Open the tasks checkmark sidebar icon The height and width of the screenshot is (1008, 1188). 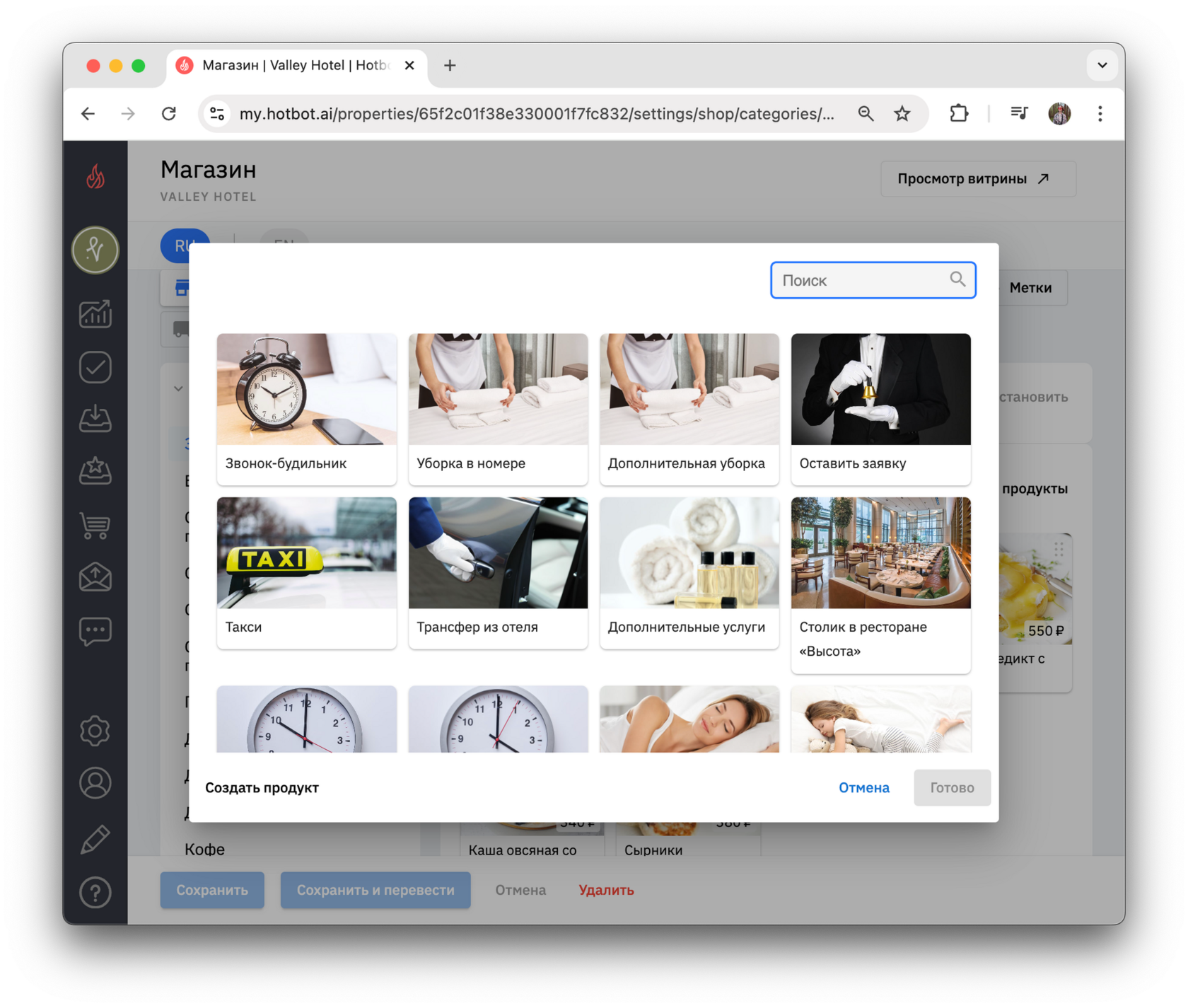95,367
